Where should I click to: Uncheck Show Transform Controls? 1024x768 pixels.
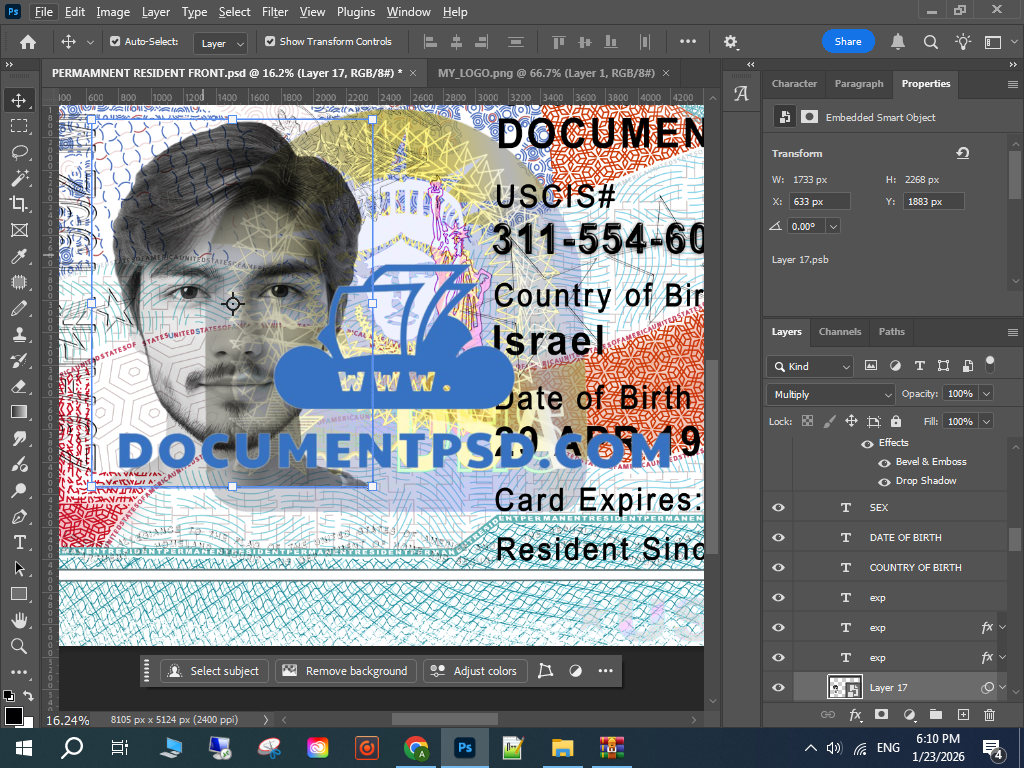click(270, 42)
